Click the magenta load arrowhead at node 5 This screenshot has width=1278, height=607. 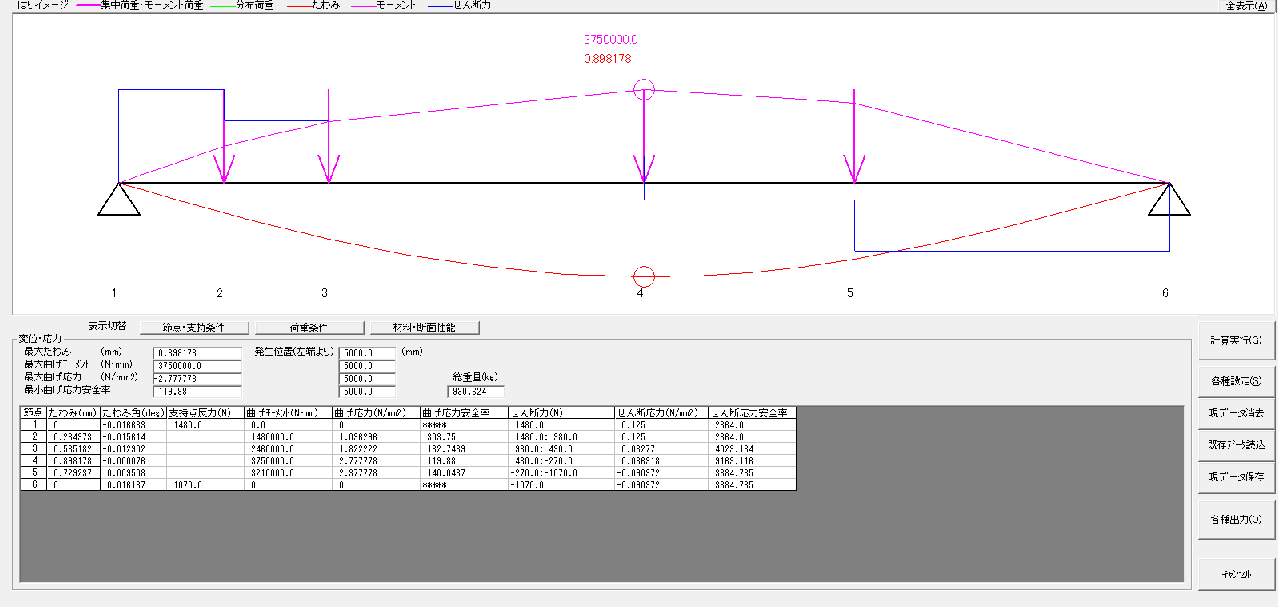click(854, 170)
